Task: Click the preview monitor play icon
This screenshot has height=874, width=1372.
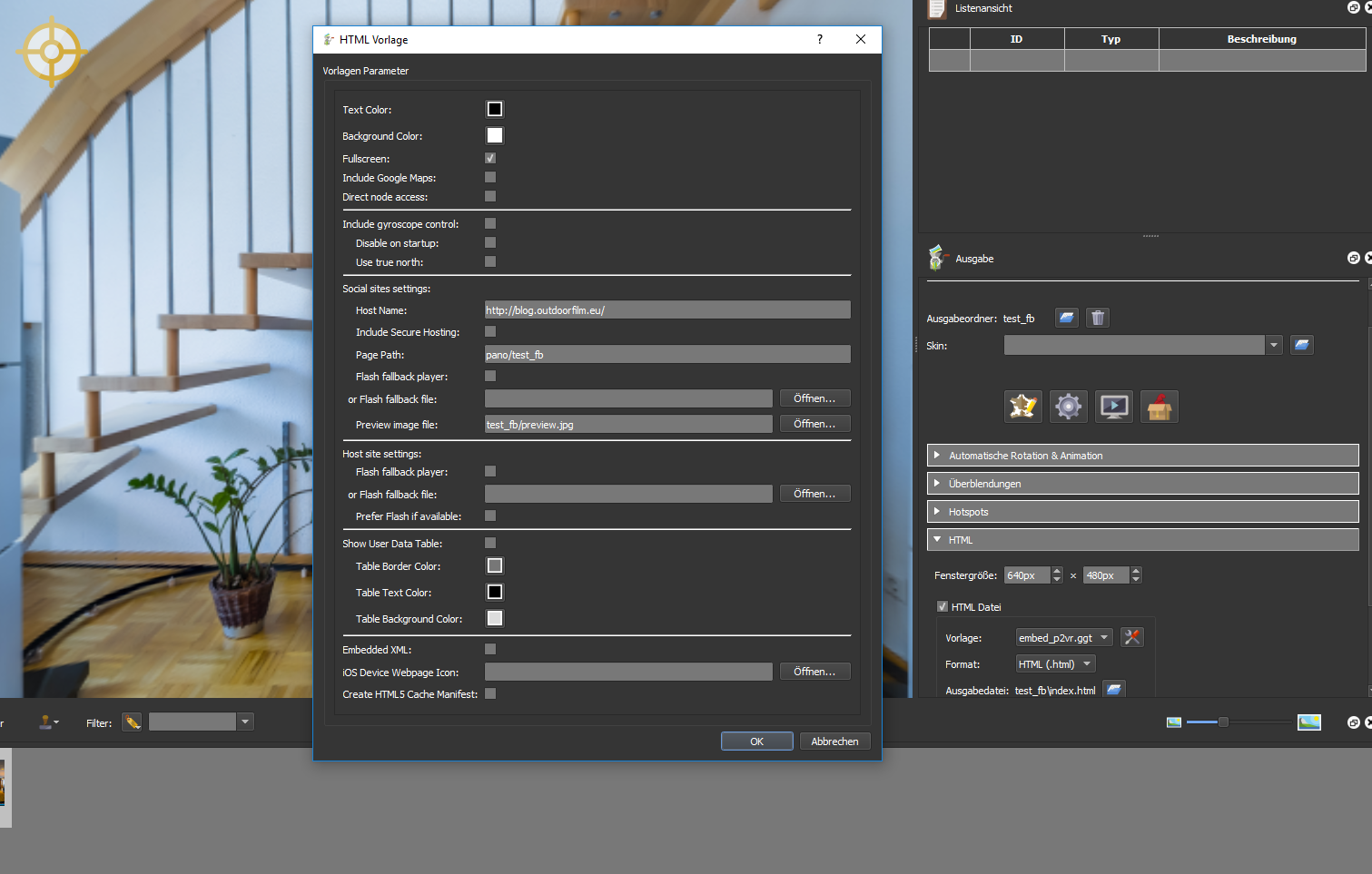Action: pos(1114,407)
